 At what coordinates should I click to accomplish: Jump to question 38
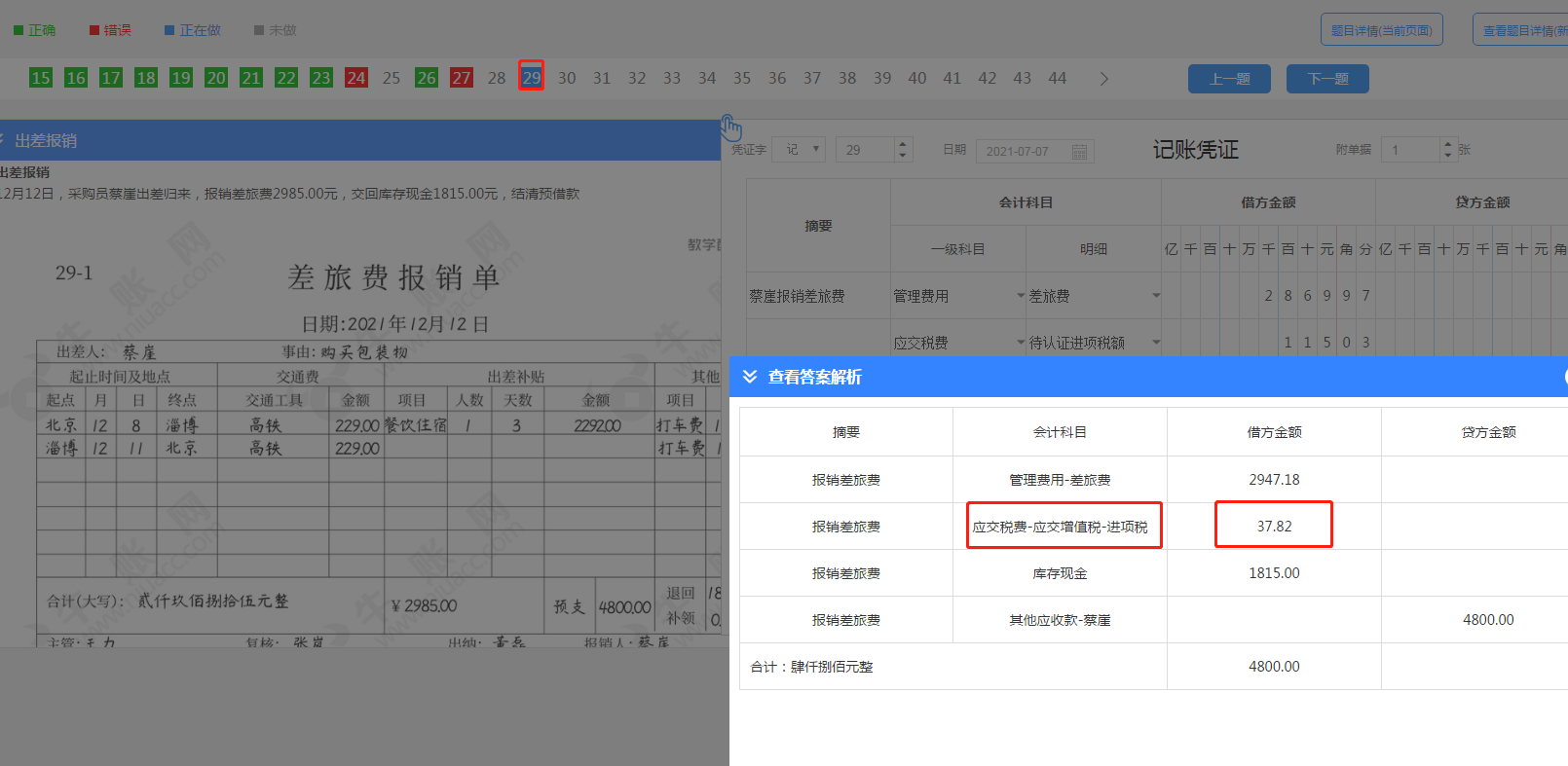(847, 78)
